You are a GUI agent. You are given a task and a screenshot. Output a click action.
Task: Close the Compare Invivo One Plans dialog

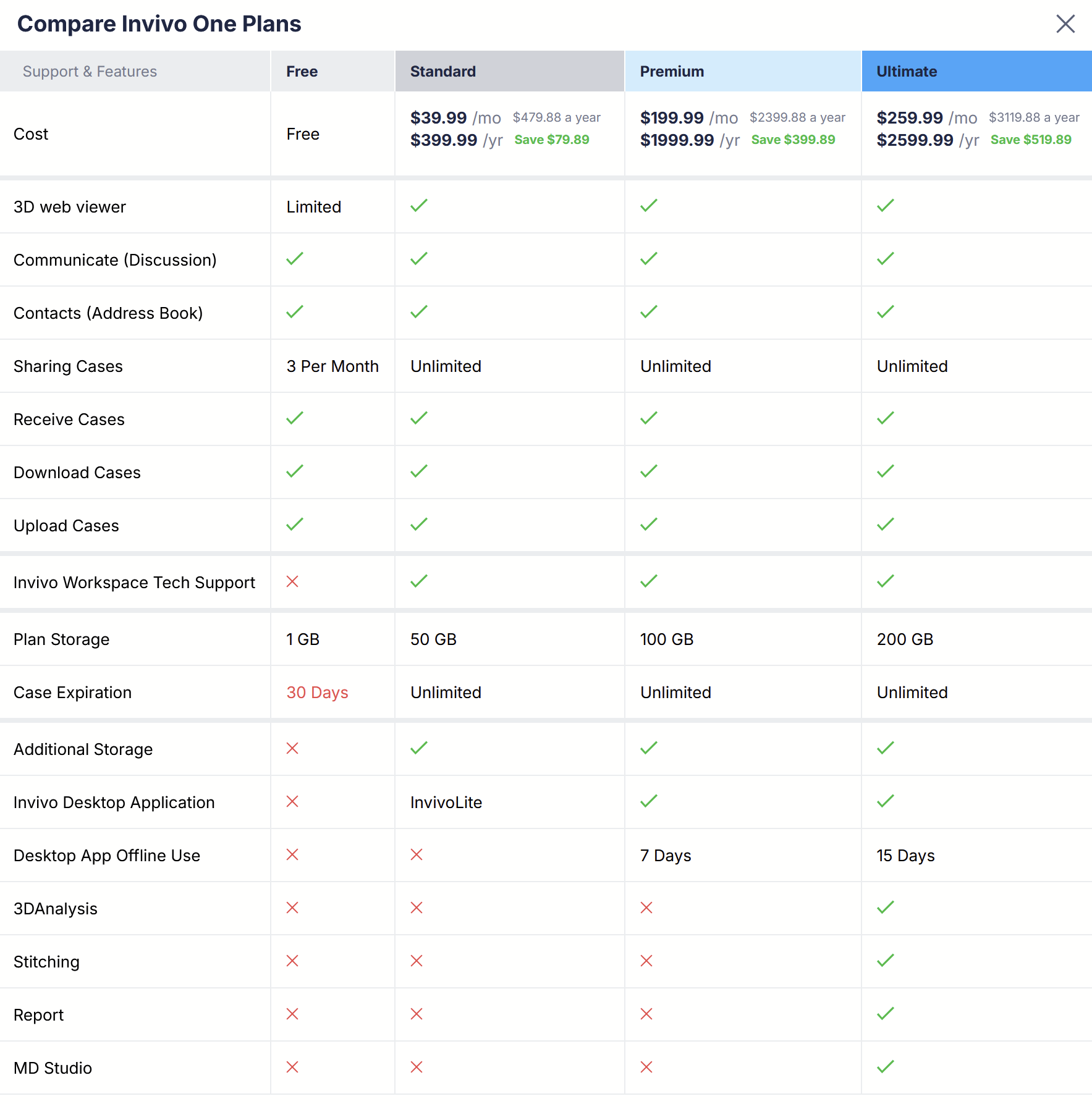pyautogui.click(x=1065, y=24)
